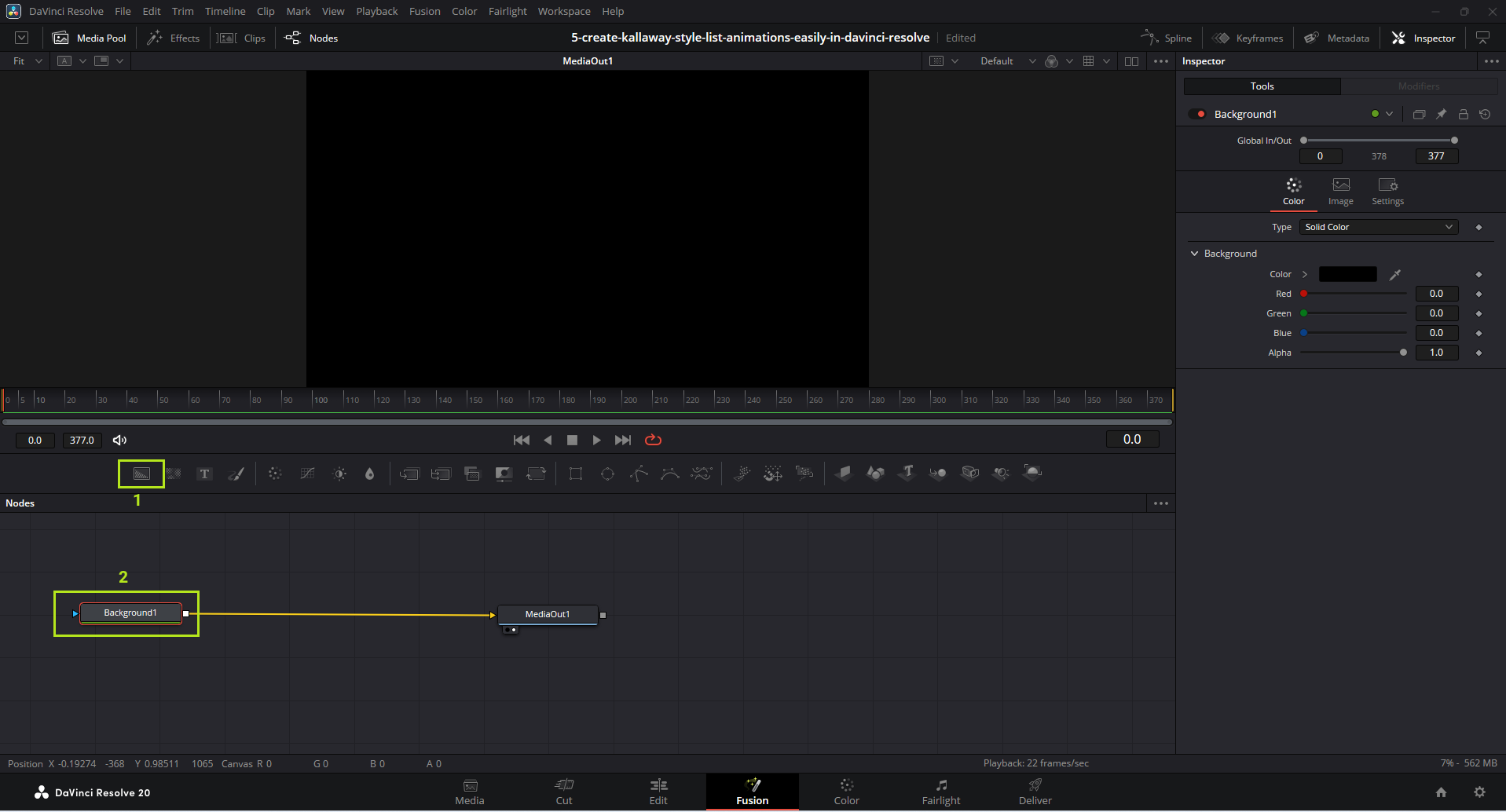Open the Fusion menu in menu bar
1506x812 pixels.
pos(424,11)
